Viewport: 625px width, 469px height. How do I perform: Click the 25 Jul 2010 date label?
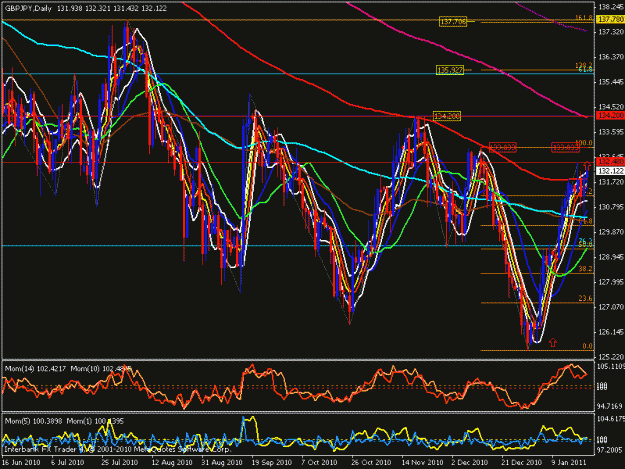tap(120, 463)
